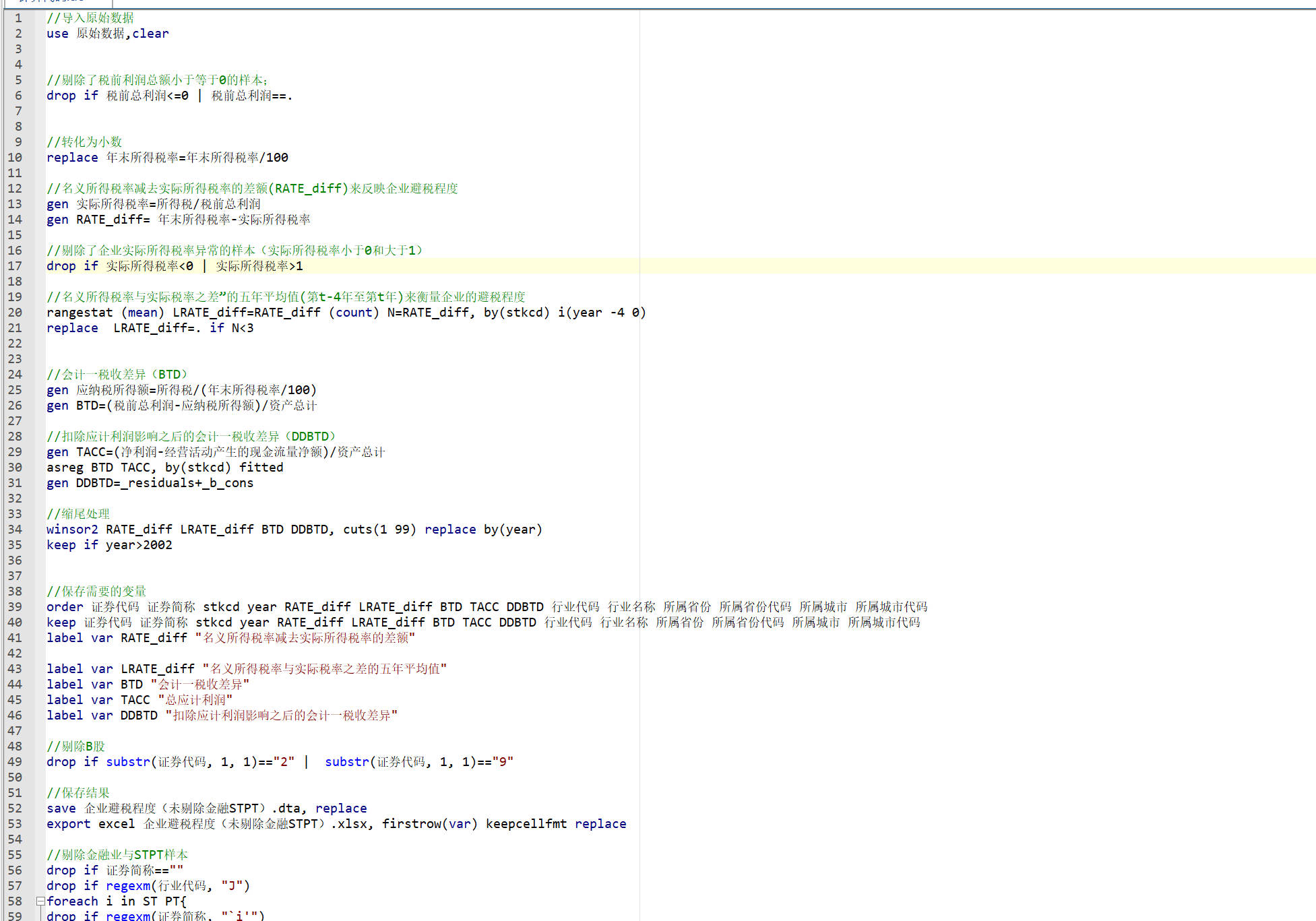Image resolution: width=1316 pixels, height=921 pixels.
Task: Click the word rangestat on line 20
Action: (80, 313)
